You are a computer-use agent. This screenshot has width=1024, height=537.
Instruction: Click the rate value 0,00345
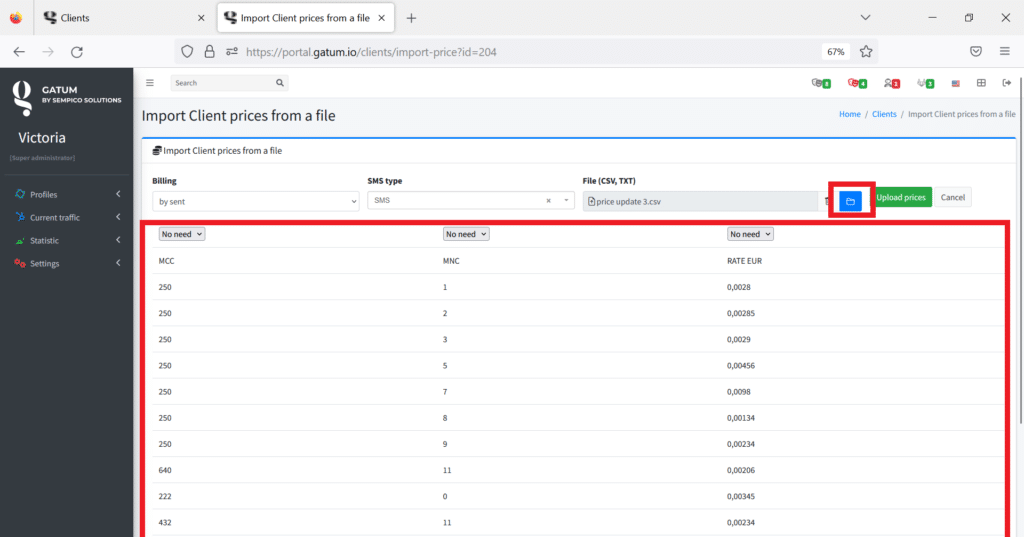tap(741, 496)
